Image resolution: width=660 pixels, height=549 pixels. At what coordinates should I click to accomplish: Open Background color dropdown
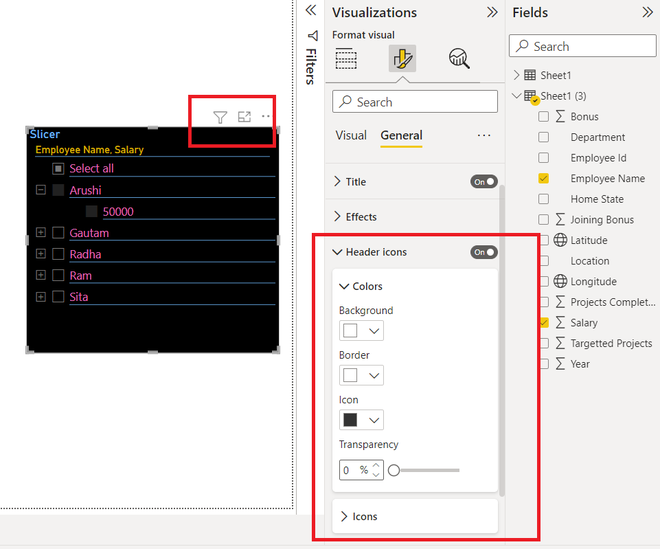coord(361,330)
